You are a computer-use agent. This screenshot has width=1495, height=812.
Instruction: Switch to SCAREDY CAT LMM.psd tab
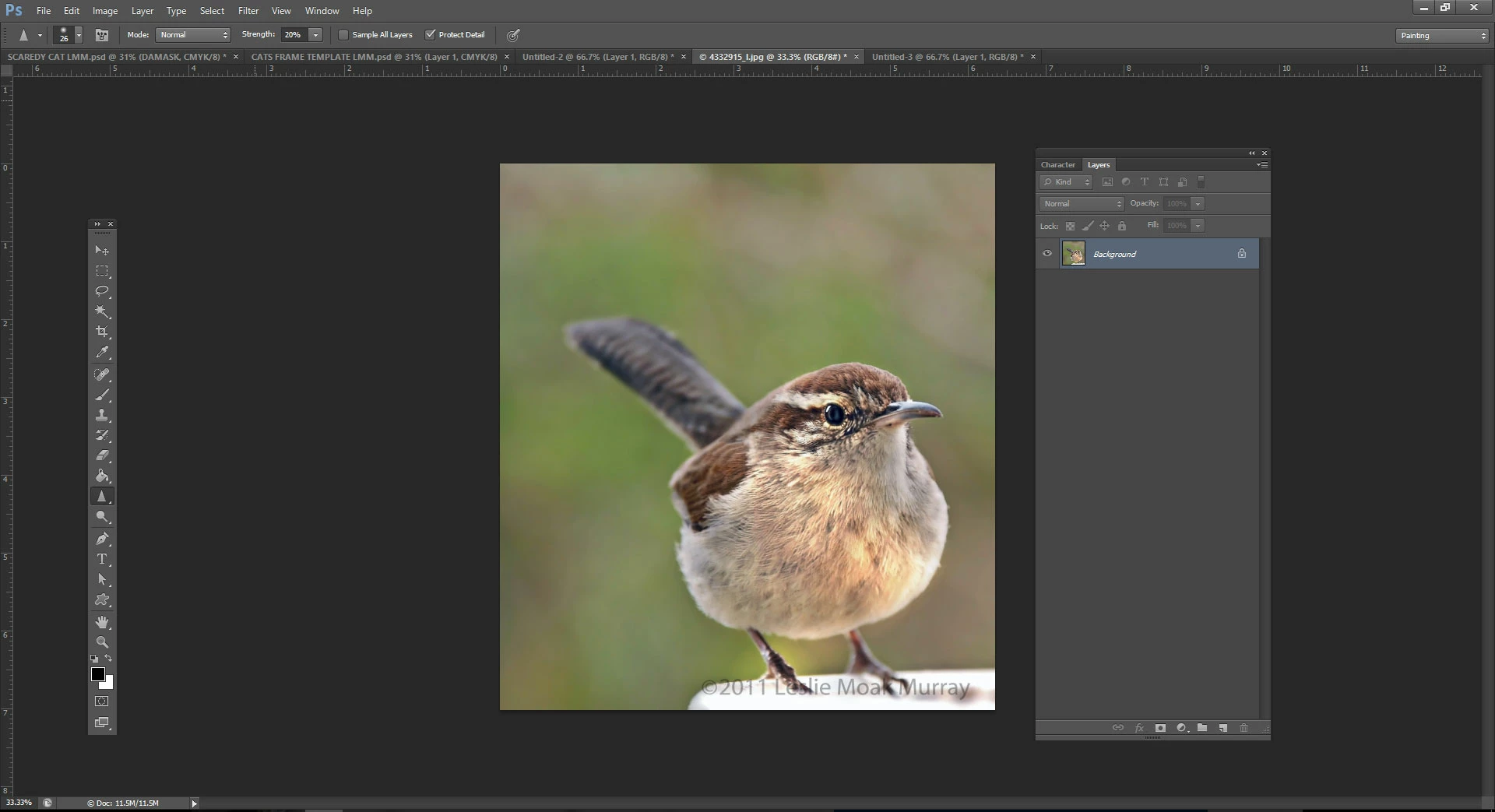pyautogui.click(x=117, y=57)
